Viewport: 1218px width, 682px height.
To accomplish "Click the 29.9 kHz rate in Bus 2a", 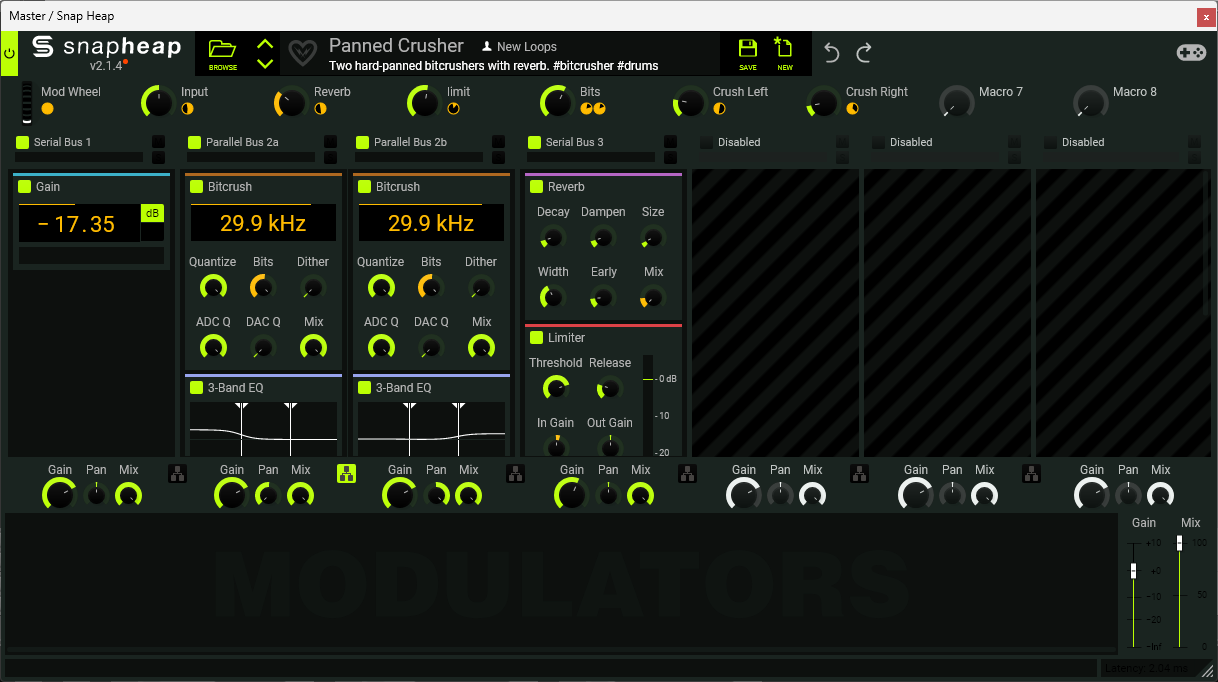I will [263, 223].
